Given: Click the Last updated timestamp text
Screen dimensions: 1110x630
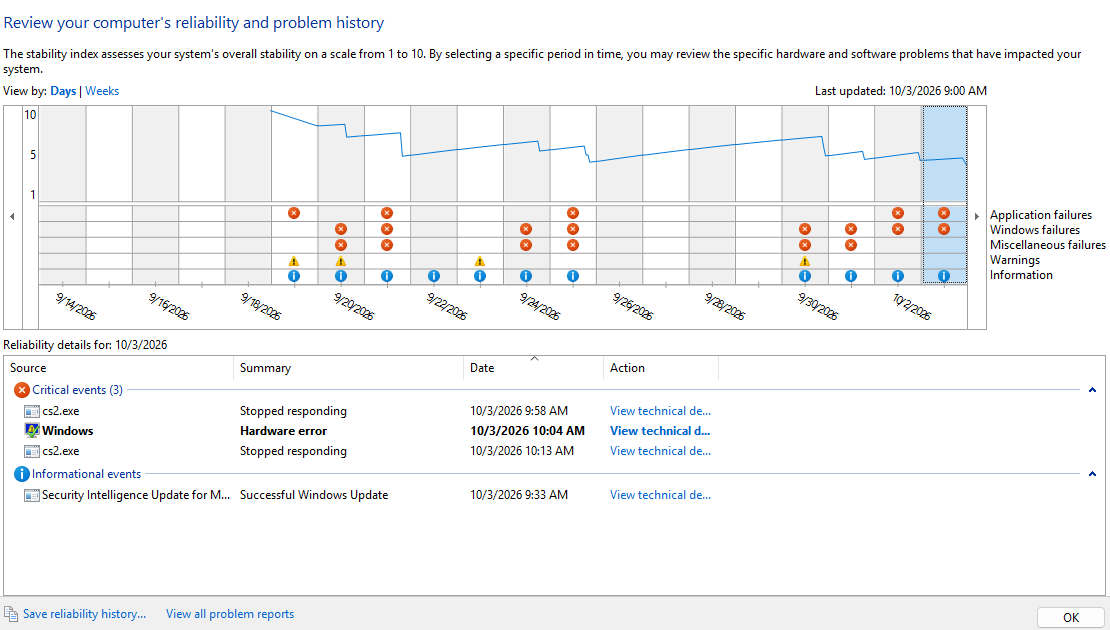Looking at the screenshot, I should (900, 91).
